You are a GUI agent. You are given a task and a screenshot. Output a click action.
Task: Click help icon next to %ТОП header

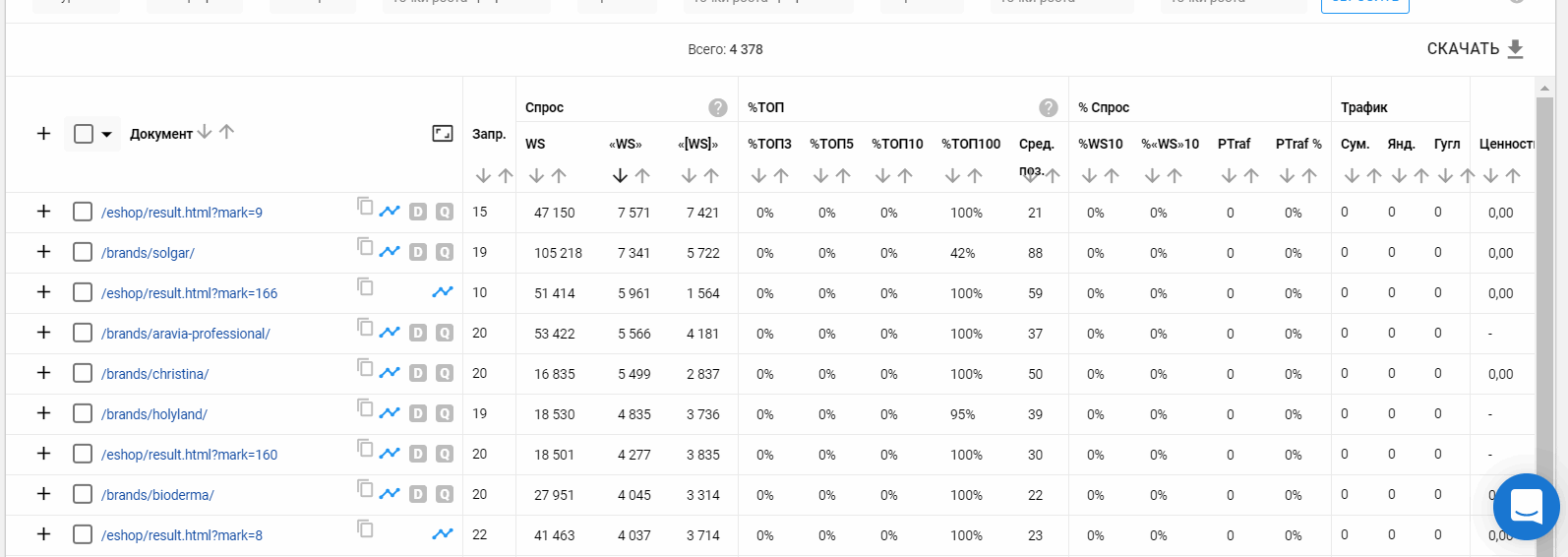click(1049, 107)
